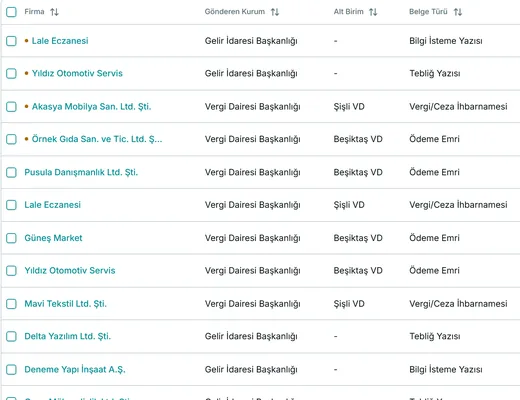
Task: Open Delta Yazılım Ltd. Şti. link
Action: click(67, 336)
